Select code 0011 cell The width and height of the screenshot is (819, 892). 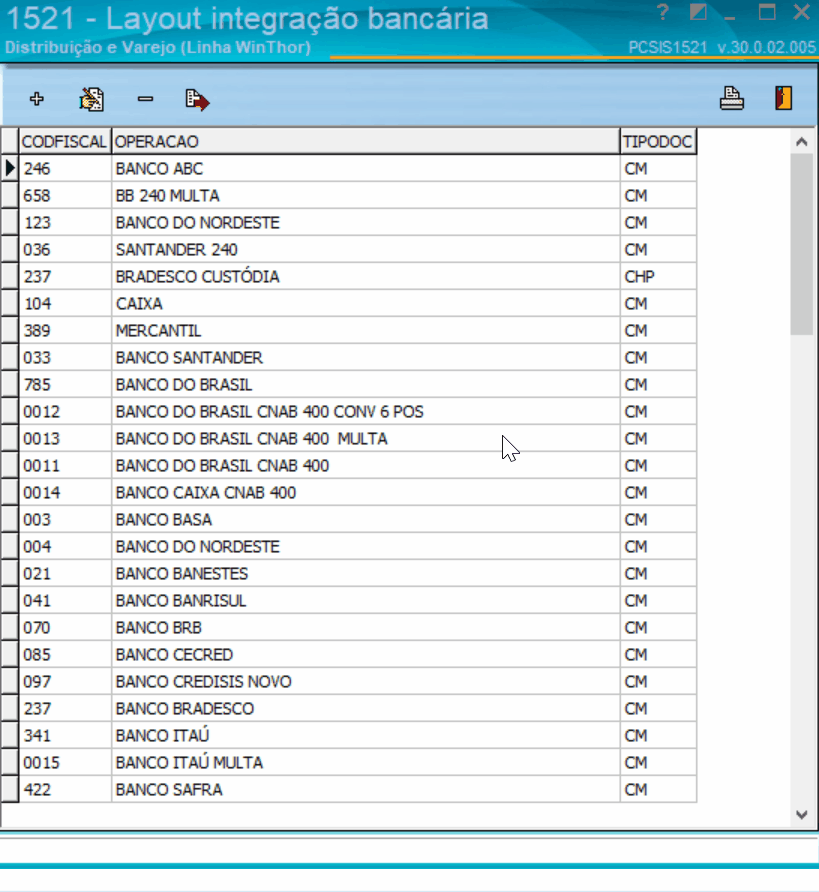pyautogui.click(x=65, y=466)
